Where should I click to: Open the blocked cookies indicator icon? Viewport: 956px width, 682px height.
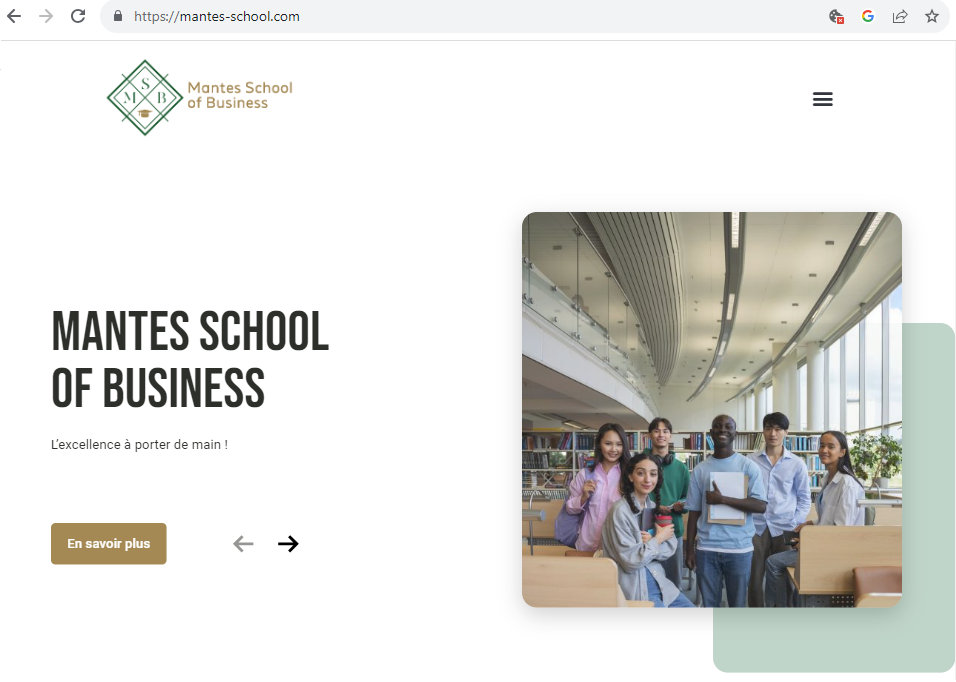[836, 16]
